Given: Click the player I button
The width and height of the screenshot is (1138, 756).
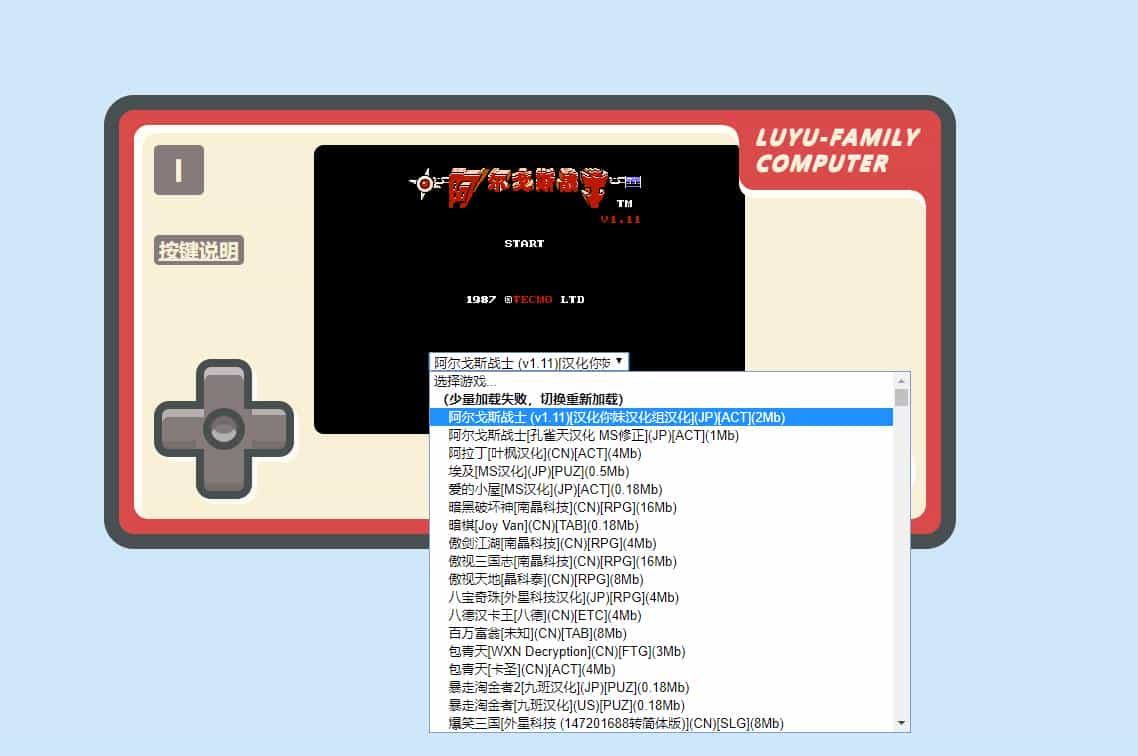Looking at the screenshot, I should pyautogui.click(x=179, y=170).
